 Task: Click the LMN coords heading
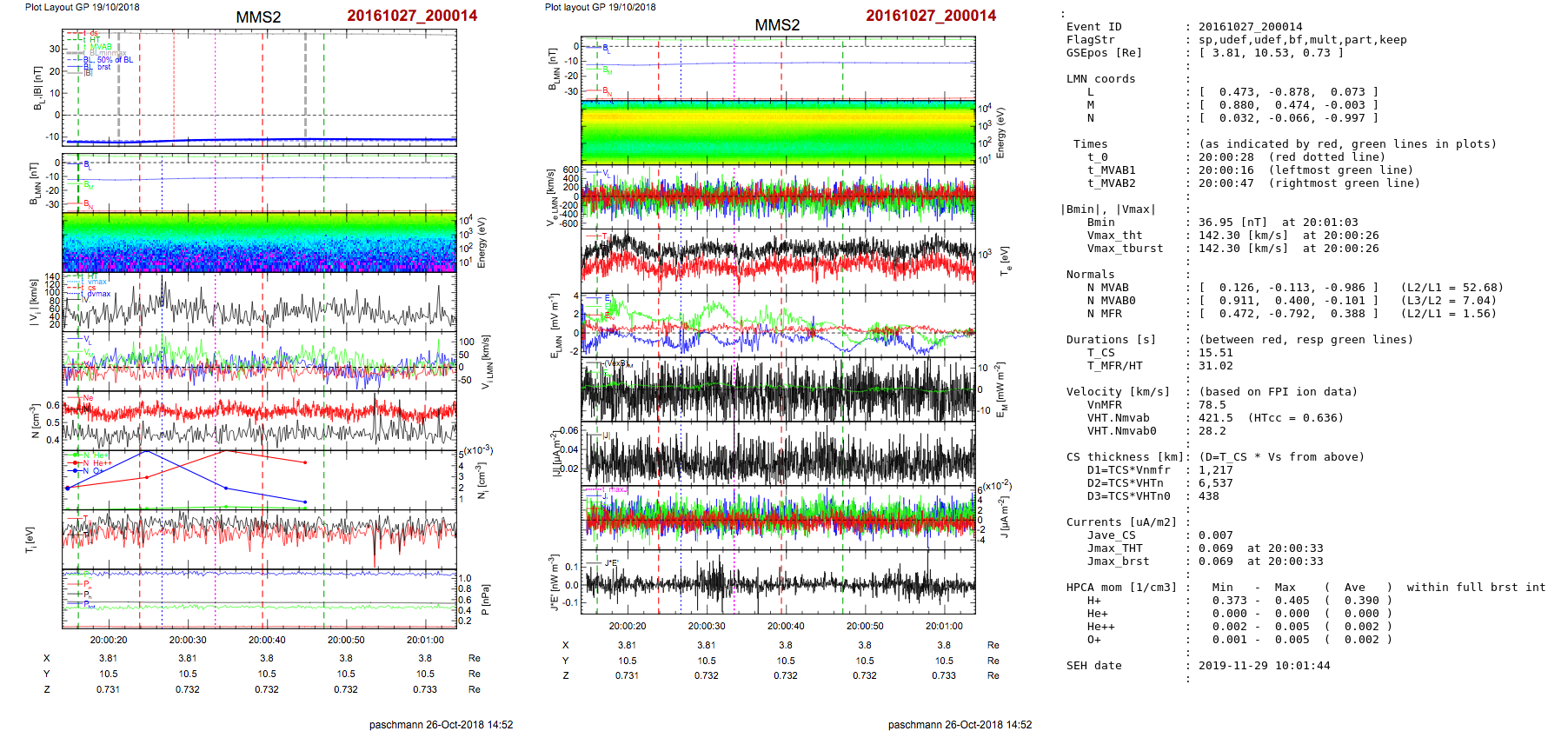tap(1100, 79)
